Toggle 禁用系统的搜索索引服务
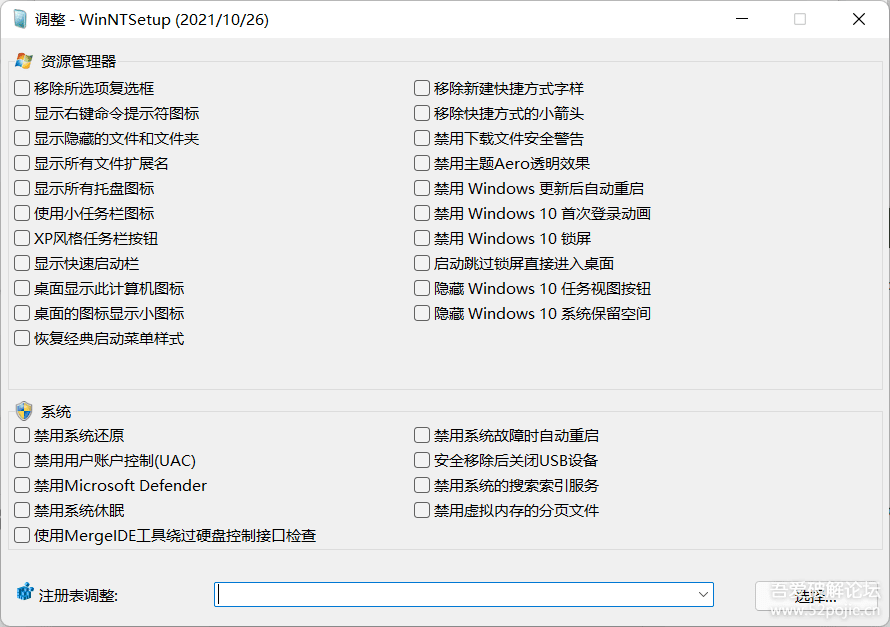Image resolution: width=890 pixels, height=627 pixels. (x=422, y=485)
